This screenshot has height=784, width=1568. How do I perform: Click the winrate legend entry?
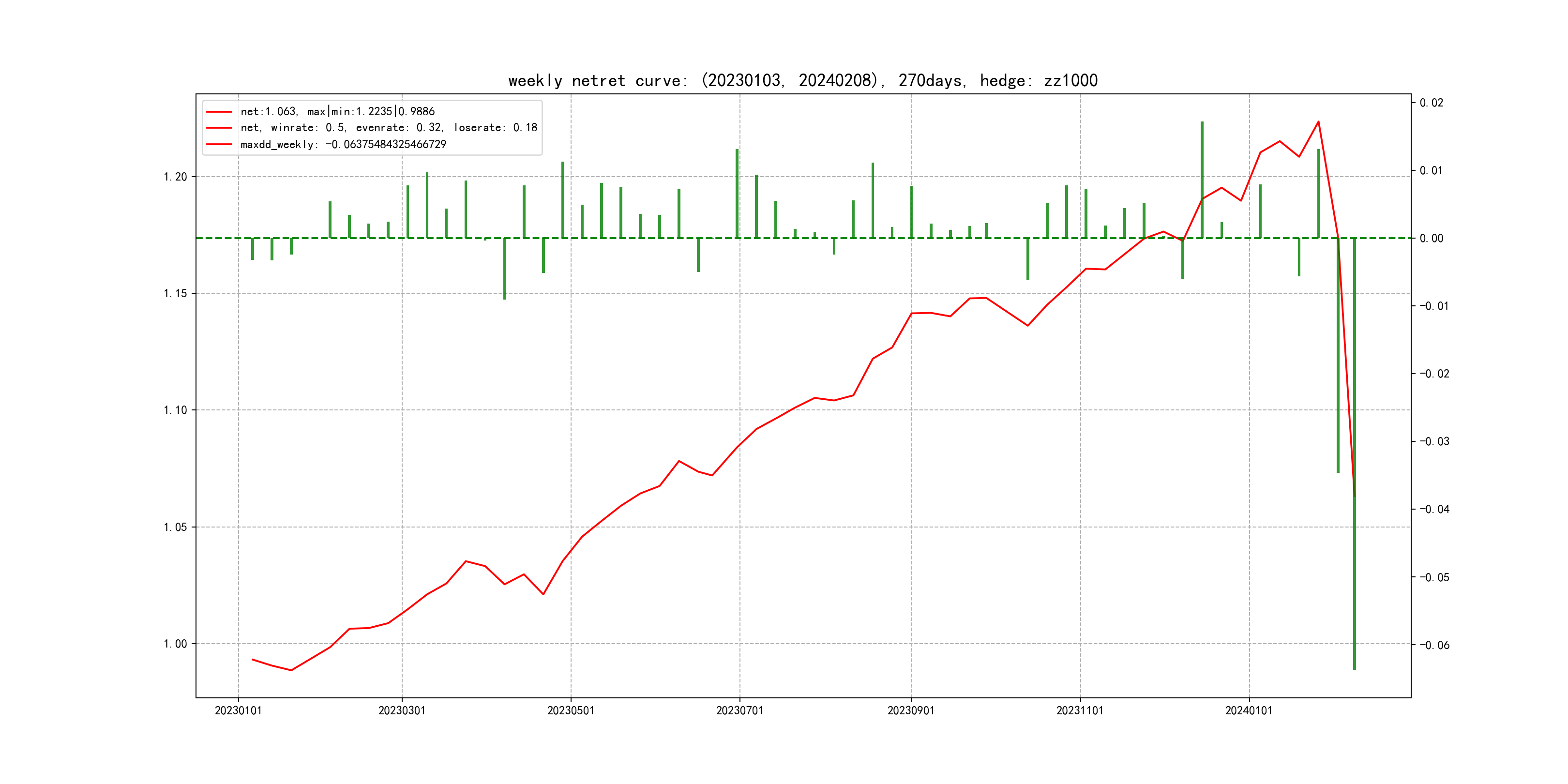click(x=388, y=128)
